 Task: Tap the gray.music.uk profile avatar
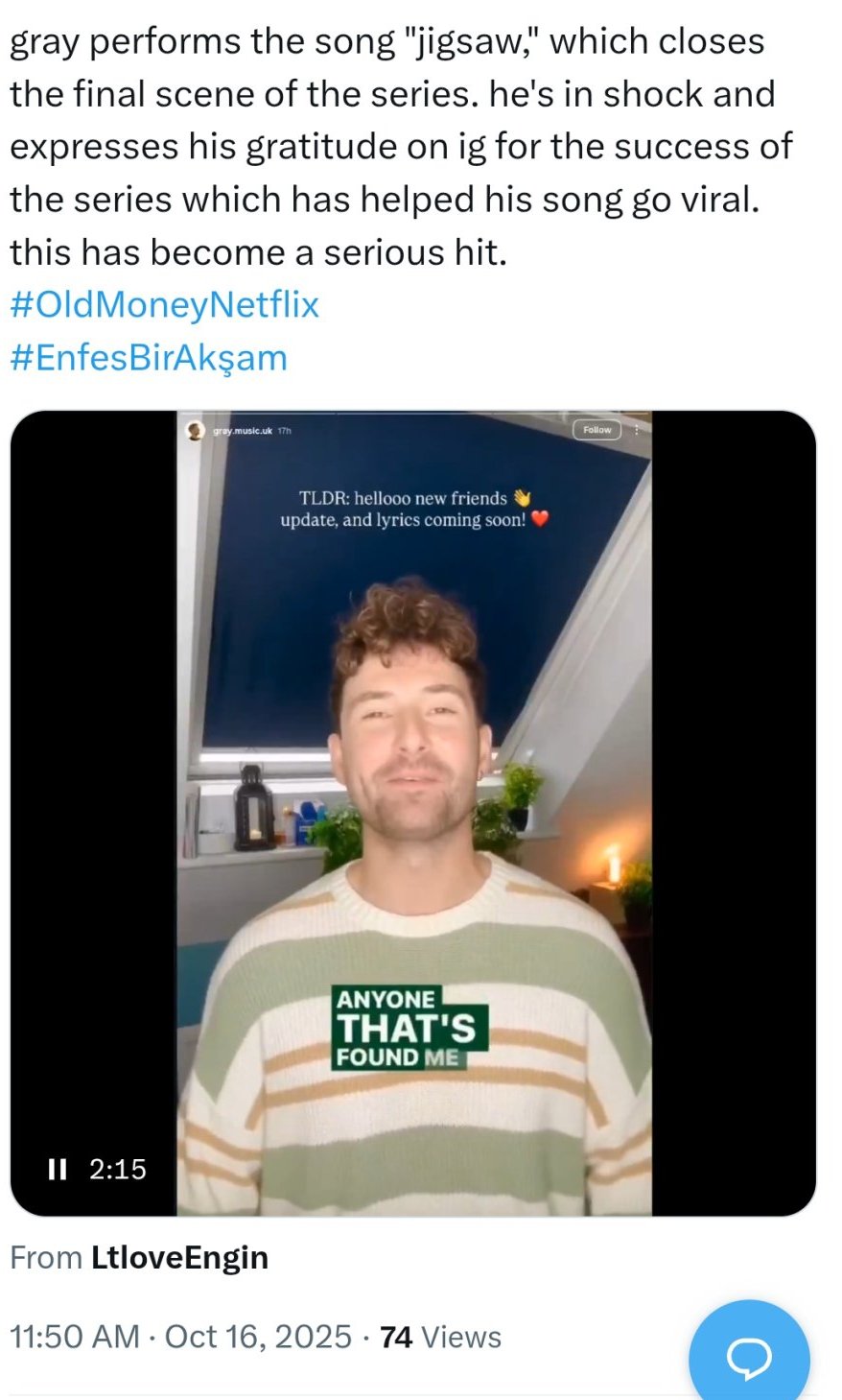tap(195, 430)
